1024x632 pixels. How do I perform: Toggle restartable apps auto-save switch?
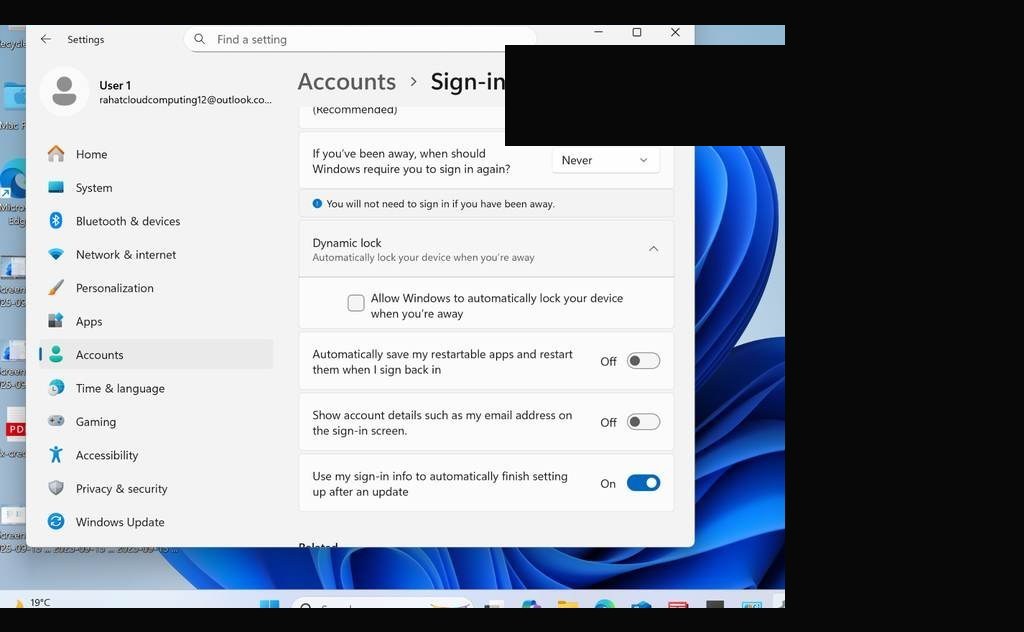click(643, 361)
